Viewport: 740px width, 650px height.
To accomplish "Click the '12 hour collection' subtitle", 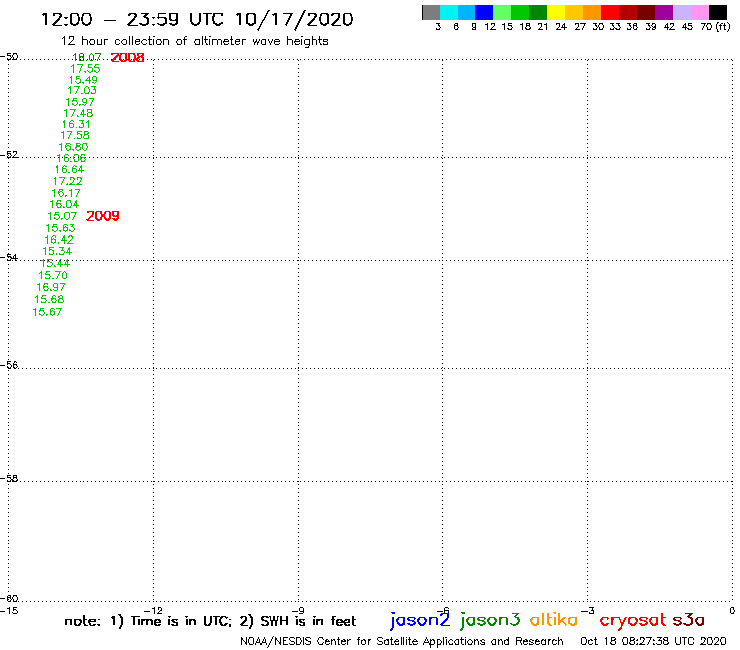I will click(194, 41).
